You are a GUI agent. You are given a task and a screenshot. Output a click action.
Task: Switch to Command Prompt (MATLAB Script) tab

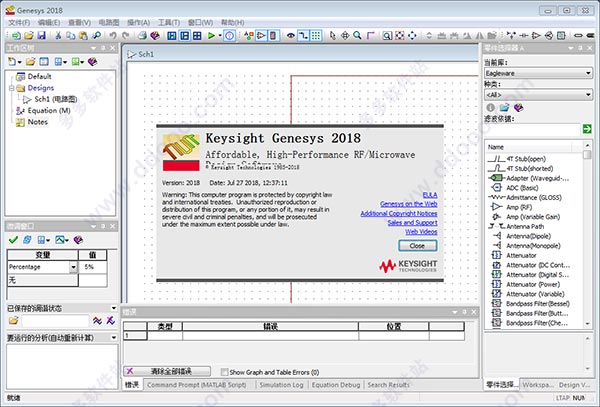pyautogui.click(x=197, y=385)
